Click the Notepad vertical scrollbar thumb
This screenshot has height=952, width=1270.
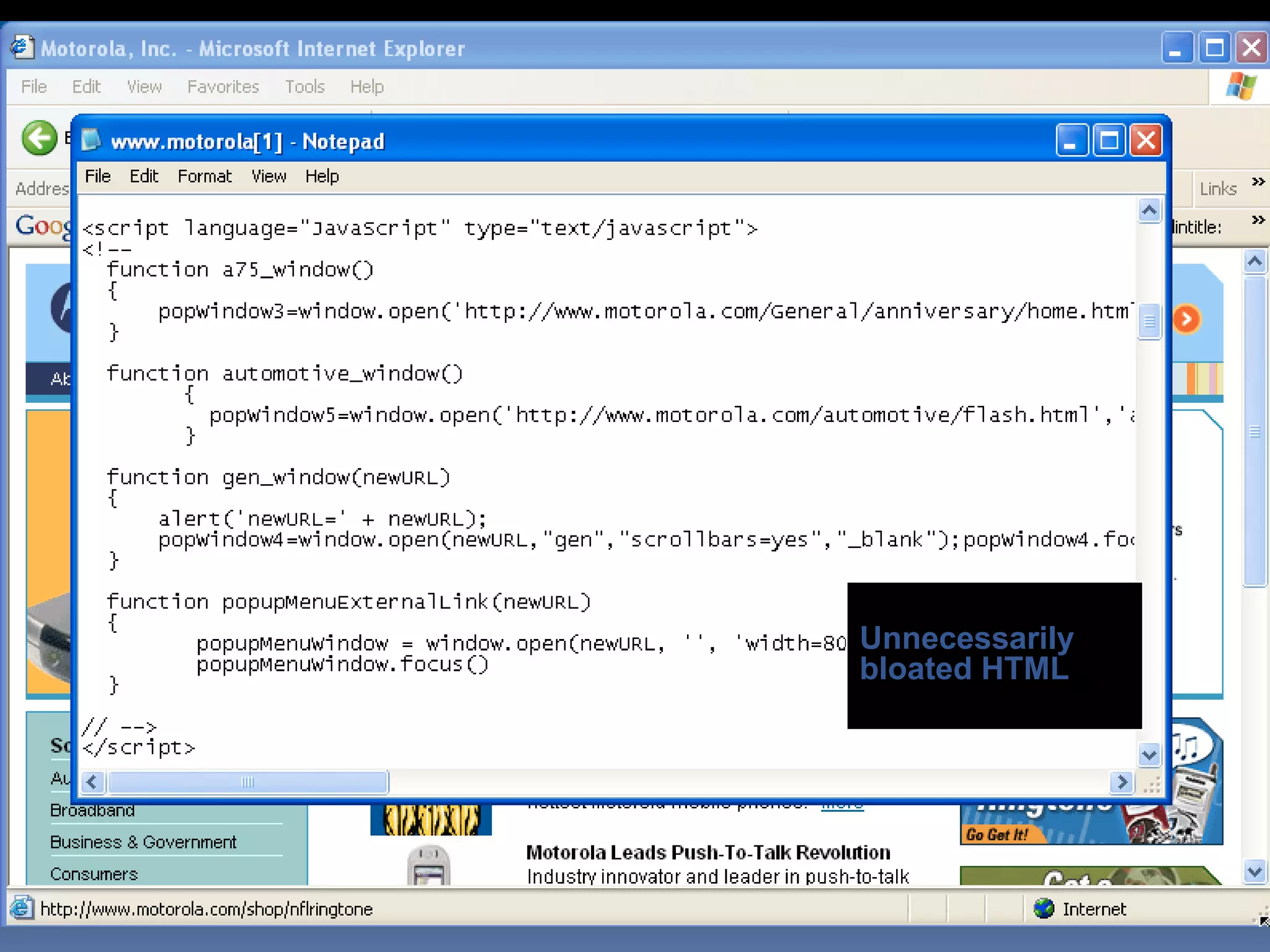pos(1149,321)
